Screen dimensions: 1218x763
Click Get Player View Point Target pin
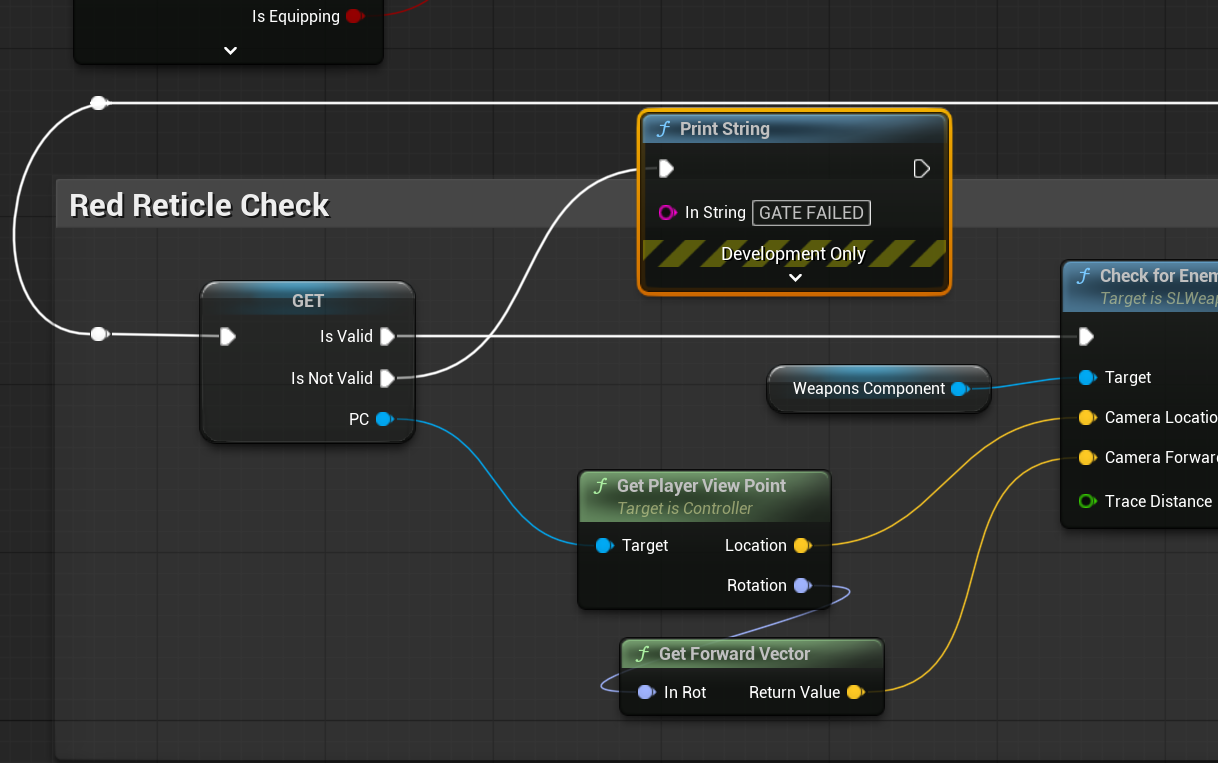[603, 545]
